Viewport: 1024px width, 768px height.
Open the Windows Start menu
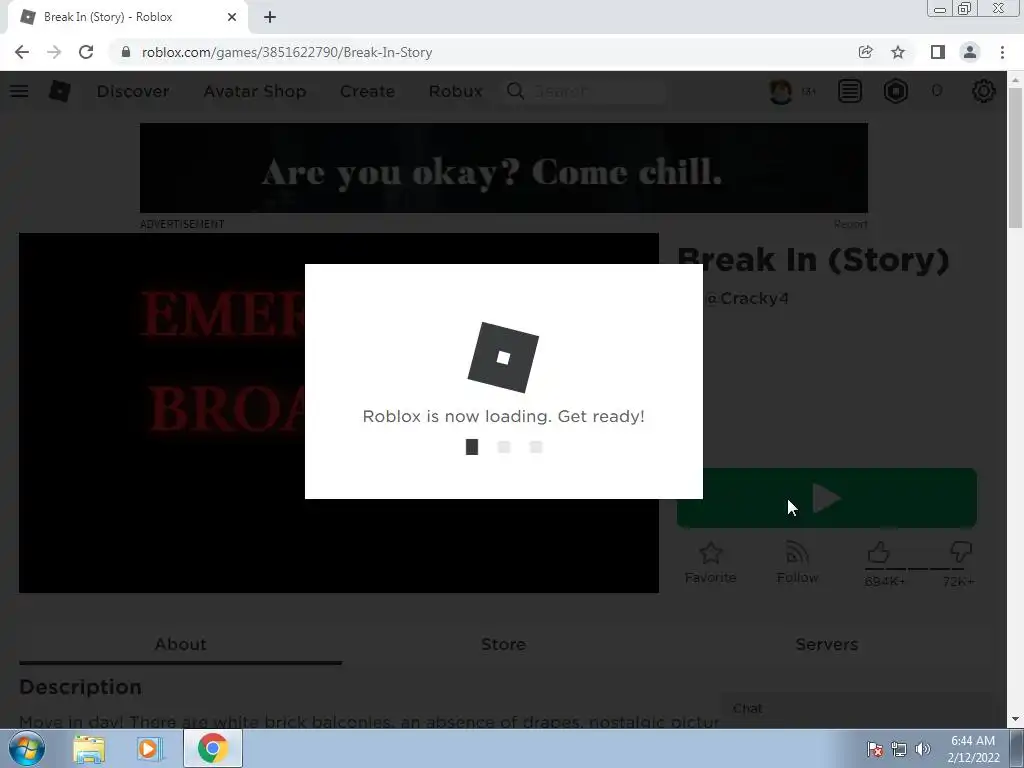click(25, 748)
